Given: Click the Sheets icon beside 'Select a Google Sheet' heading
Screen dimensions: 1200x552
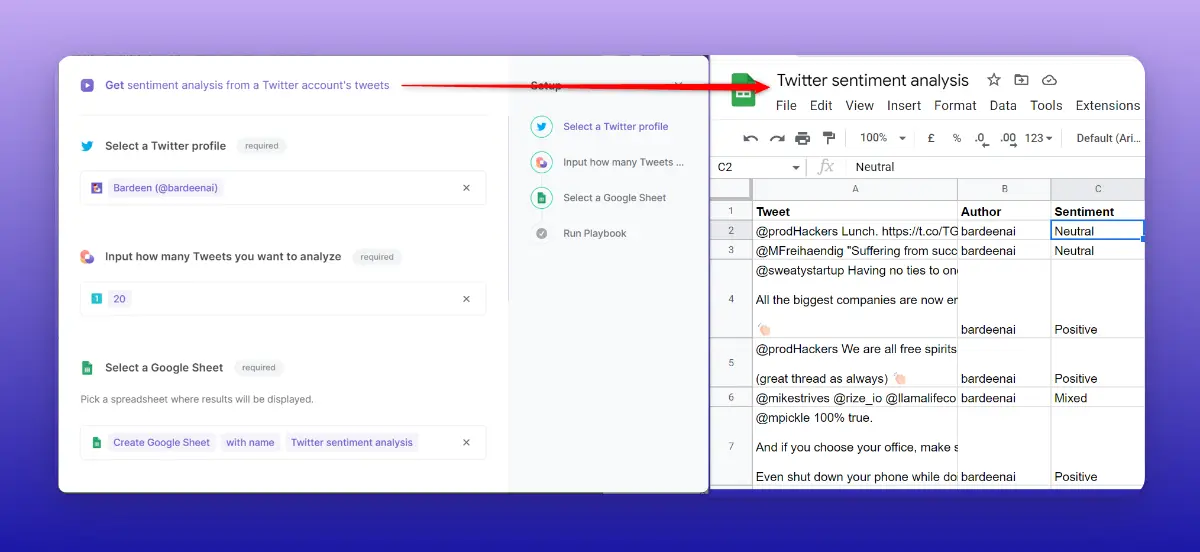Looking at the screenshot, I should pos(88,368).
